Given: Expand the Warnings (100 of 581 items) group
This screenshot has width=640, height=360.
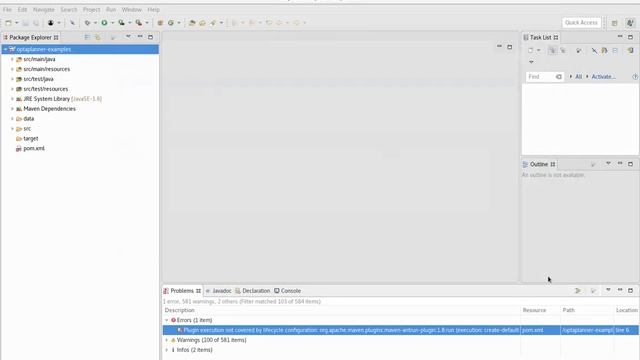Looking at the screenshot, I should tap(167, 340).
